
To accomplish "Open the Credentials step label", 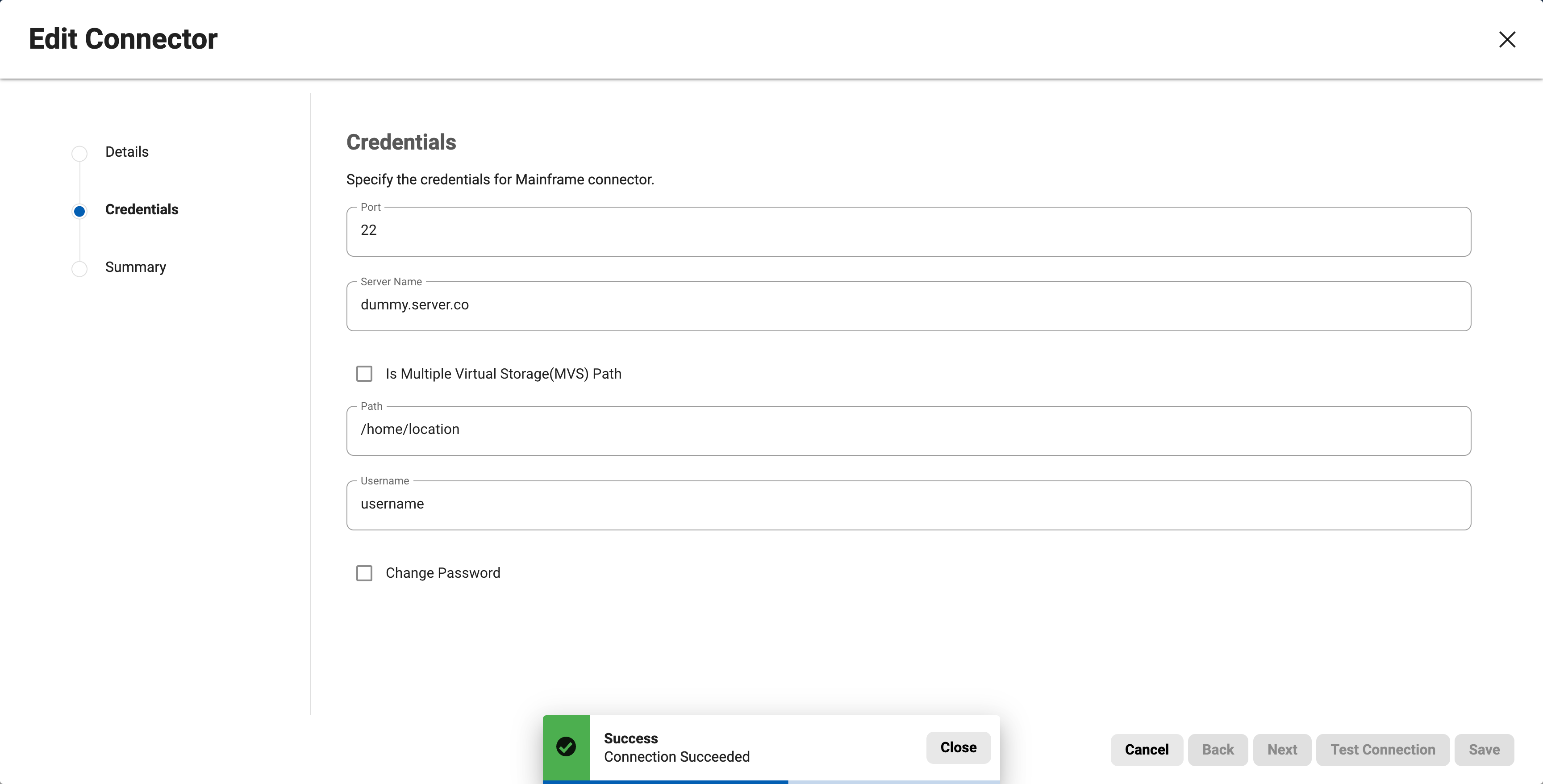I will click(x=142, y=209).
